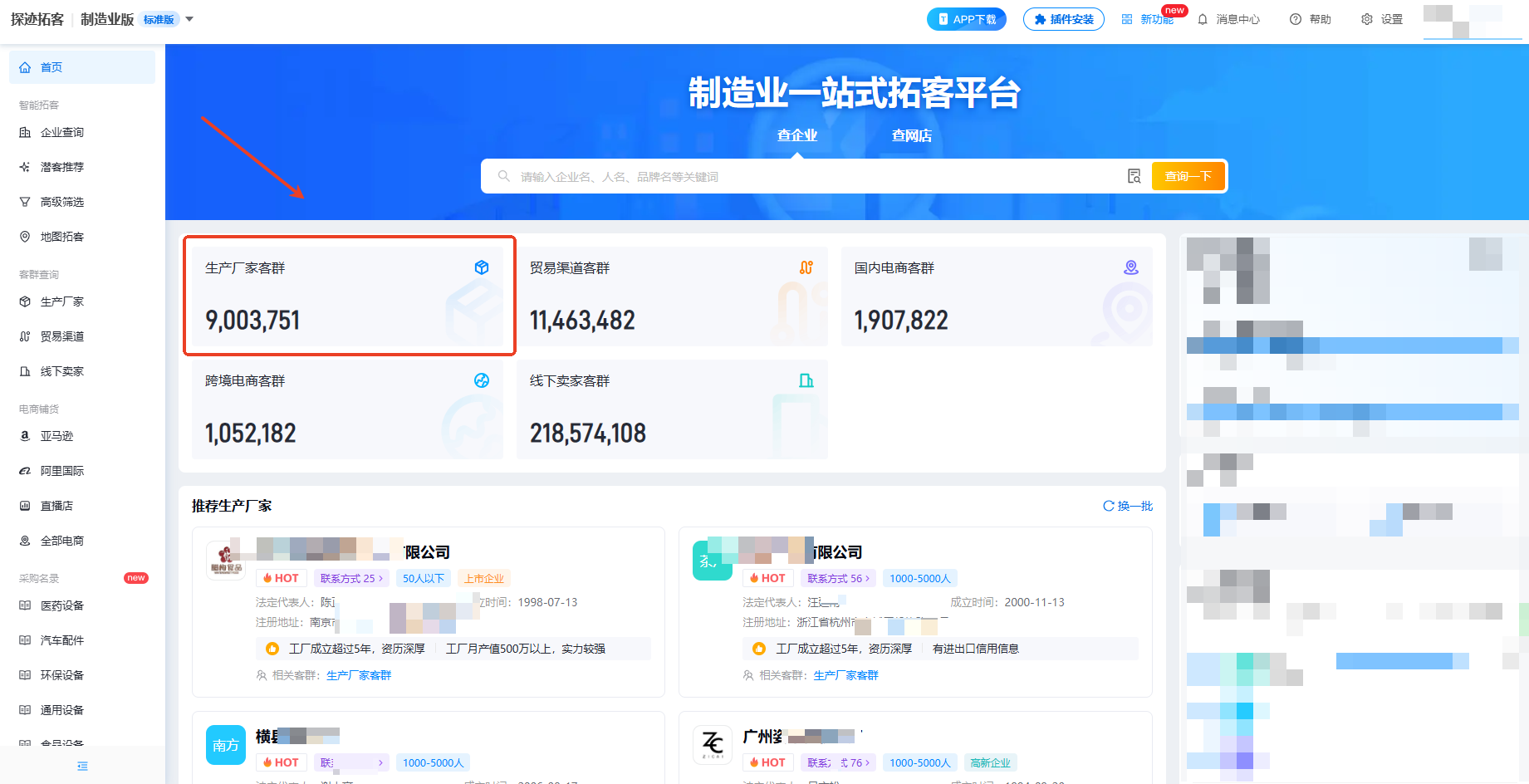Click the new features grid icon

[1127, 19]
